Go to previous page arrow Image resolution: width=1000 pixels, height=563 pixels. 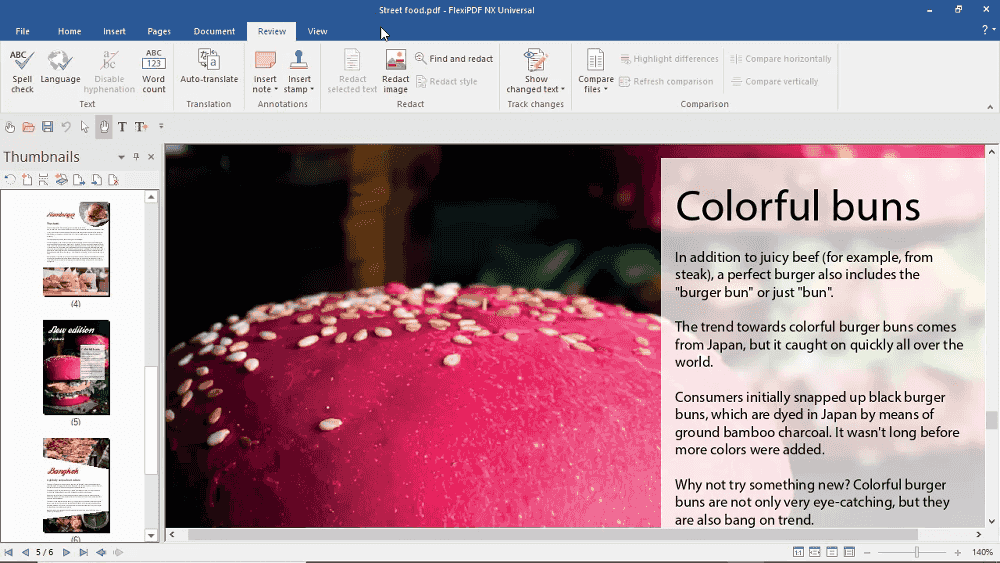point(25,552)
